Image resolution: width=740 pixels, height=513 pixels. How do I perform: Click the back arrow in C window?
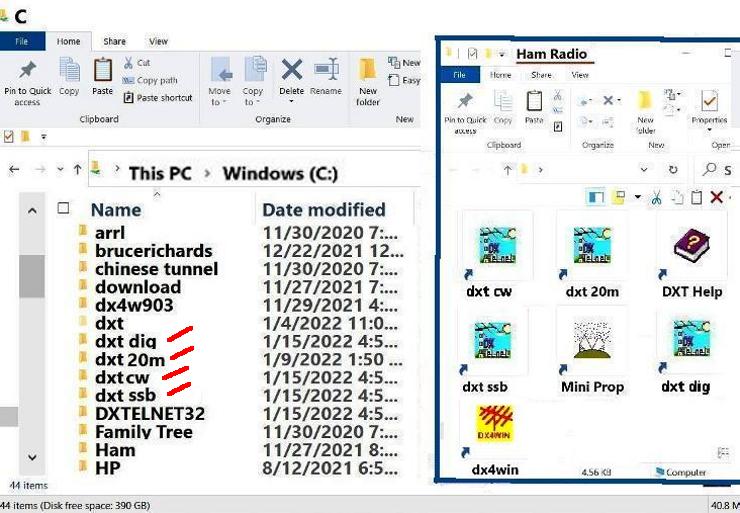point(14,169)
